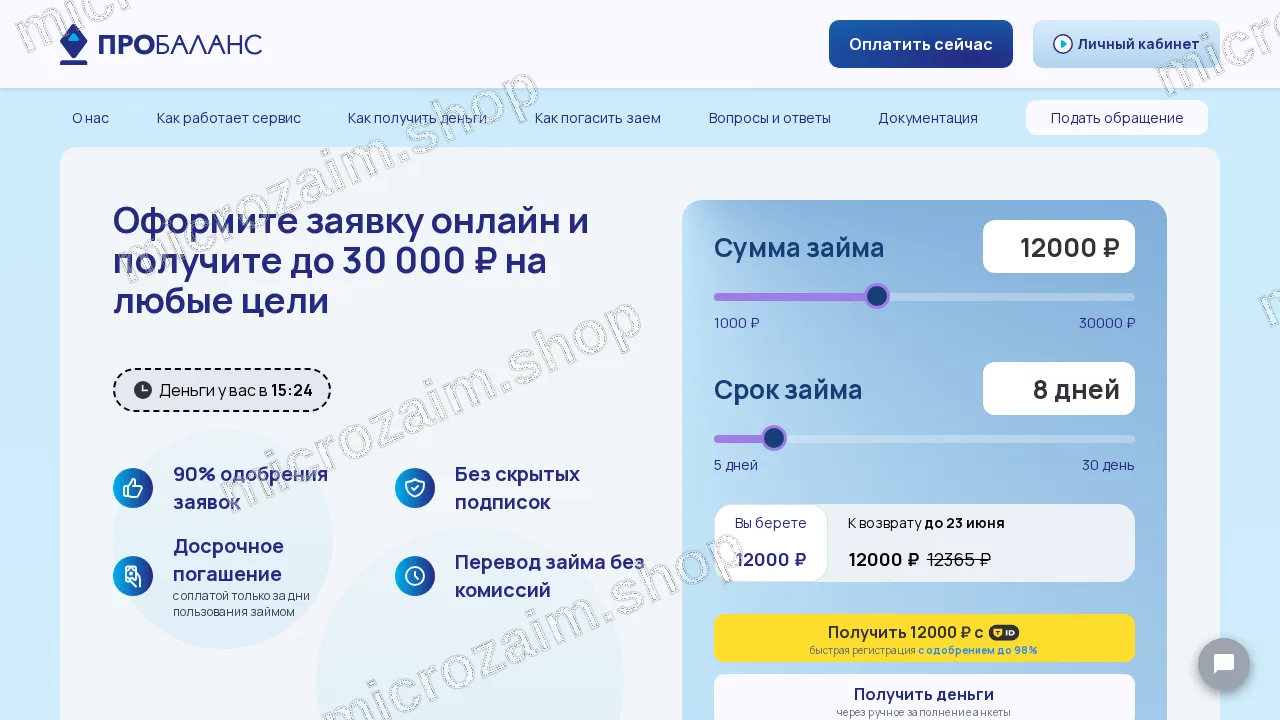Click the 30 день maximum label
This screenshot has width=1280, height=720.
coord(1108,465)
